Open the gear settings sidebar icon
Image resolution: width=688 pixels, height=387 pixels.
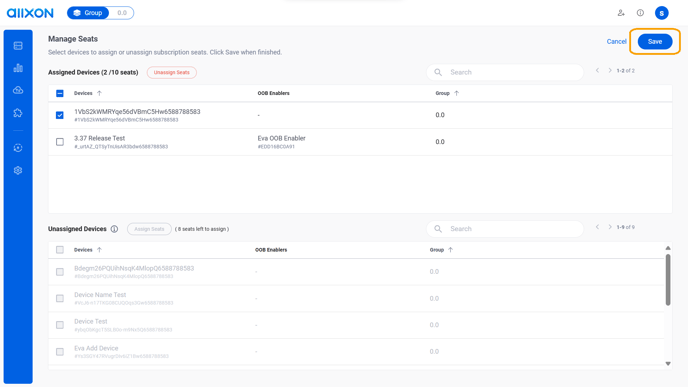tap(18, 170)
